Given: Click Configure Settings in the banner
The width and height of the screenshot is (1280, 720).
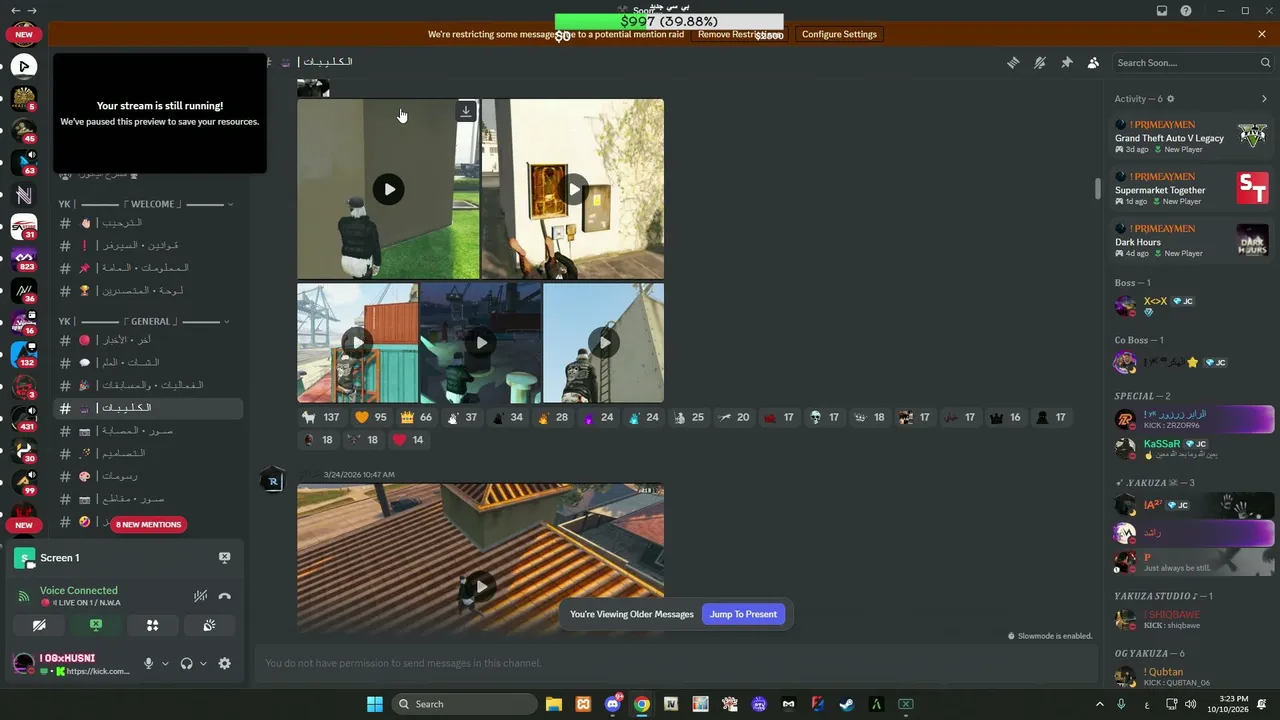Looking at the screenshot, I should (x=839, y=34).
